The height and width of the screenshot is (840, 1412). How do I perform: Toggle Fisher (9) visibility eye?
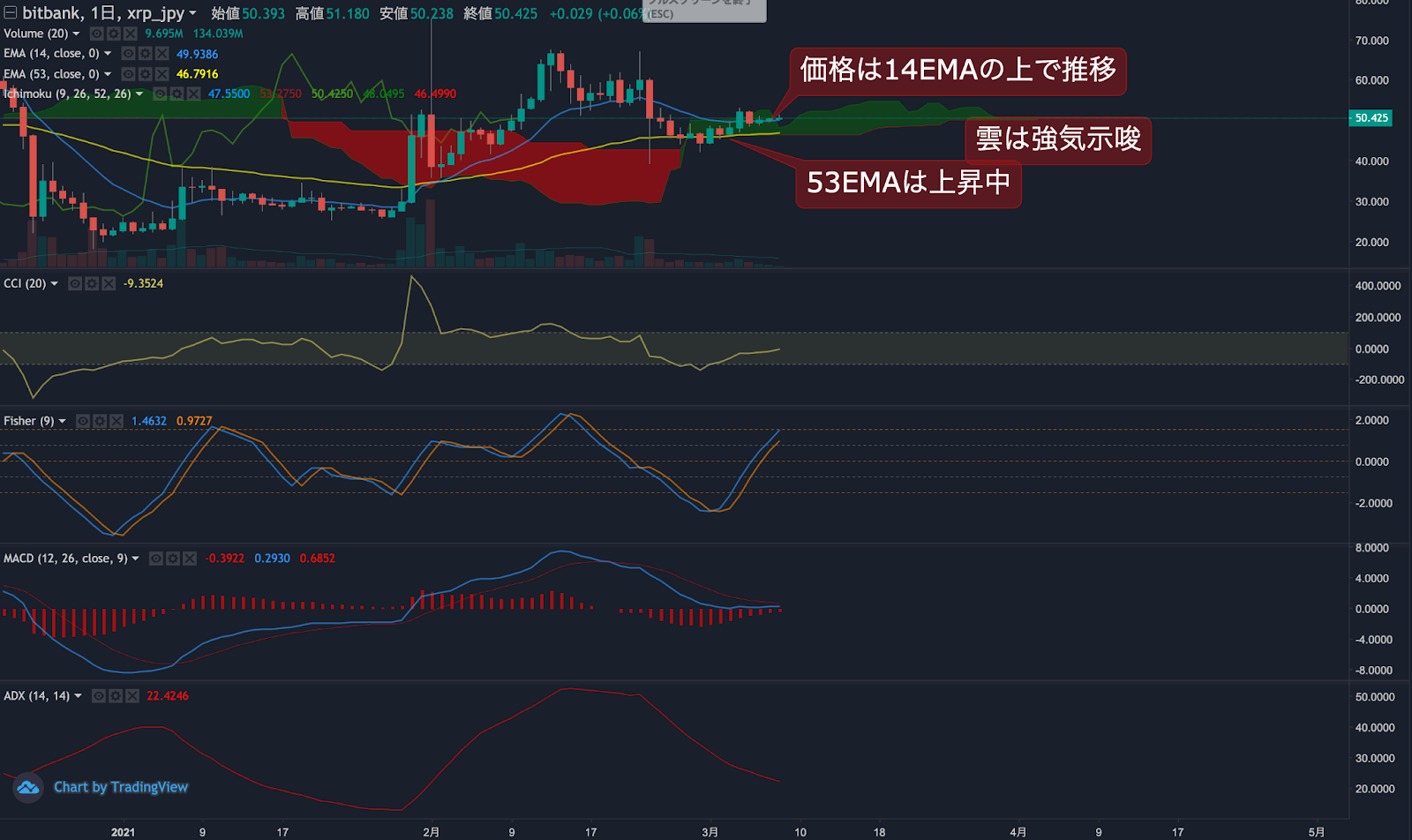click(x=83, y=421)
